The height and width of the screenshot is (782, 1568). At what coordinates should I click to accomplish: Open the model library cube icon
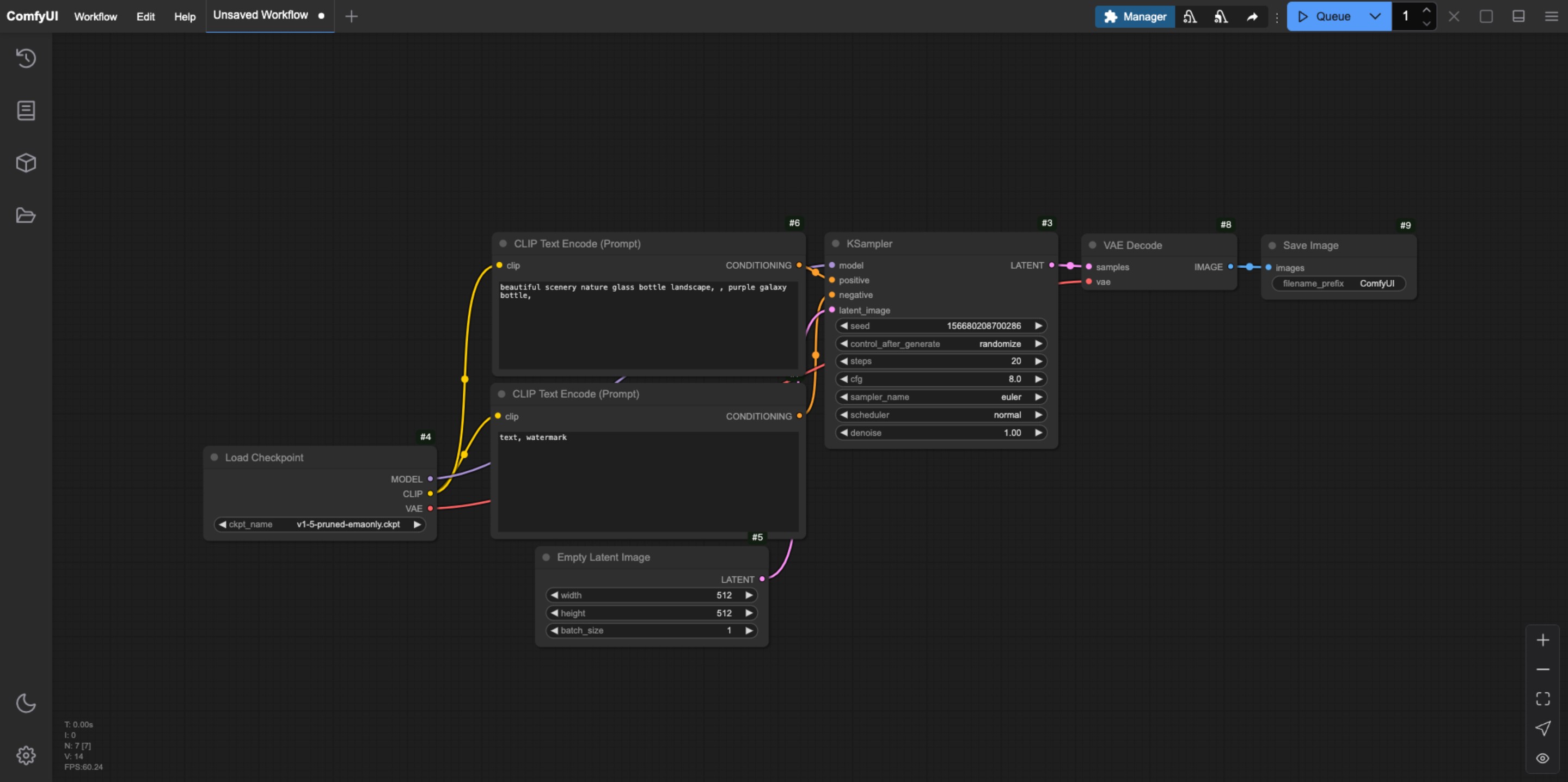pyautogui.click(x=26, y=163)
